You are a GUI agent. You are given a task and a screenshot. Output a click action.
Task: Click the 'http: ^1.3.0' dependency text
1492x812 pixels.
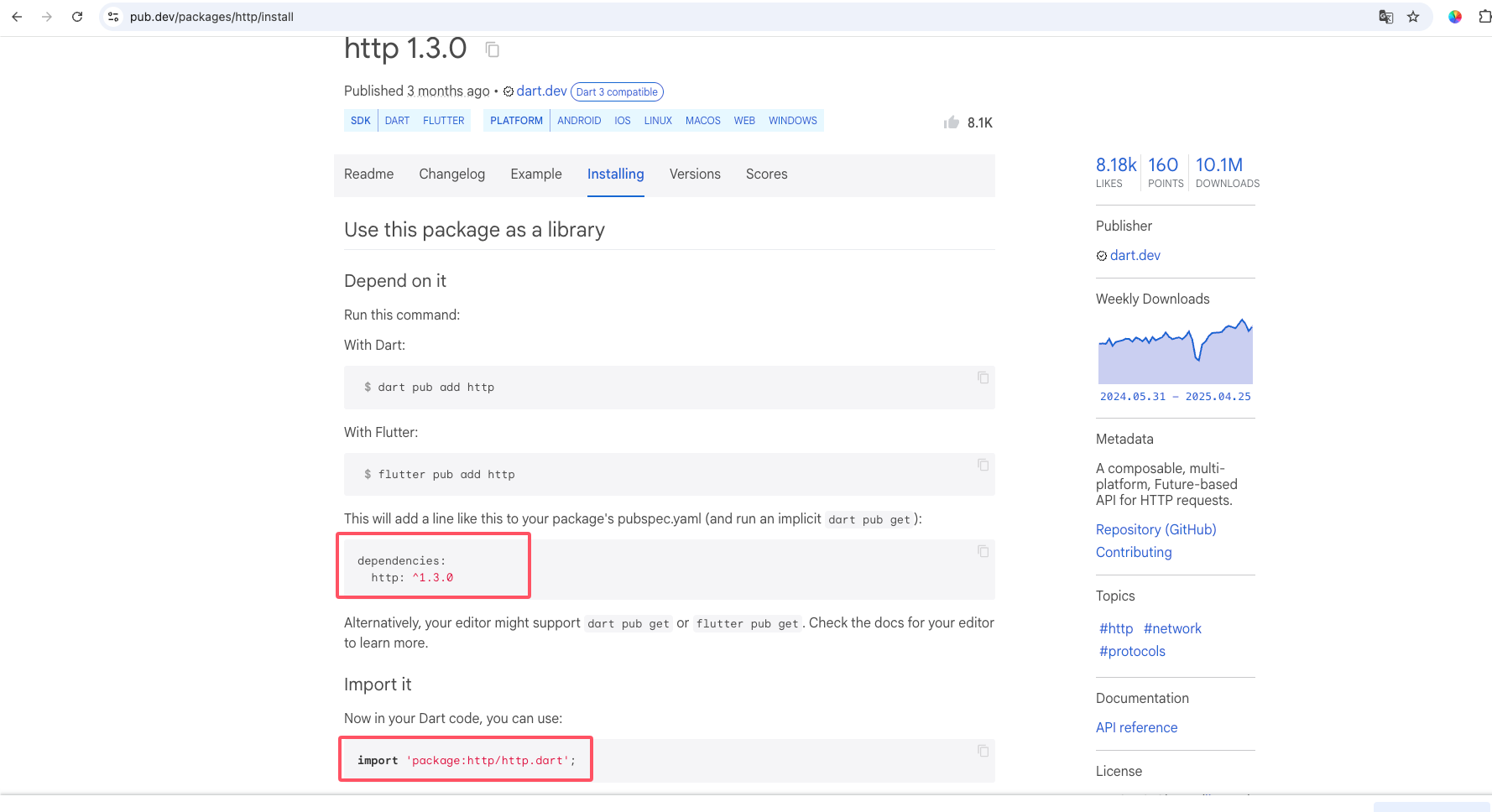click(412, 577)
